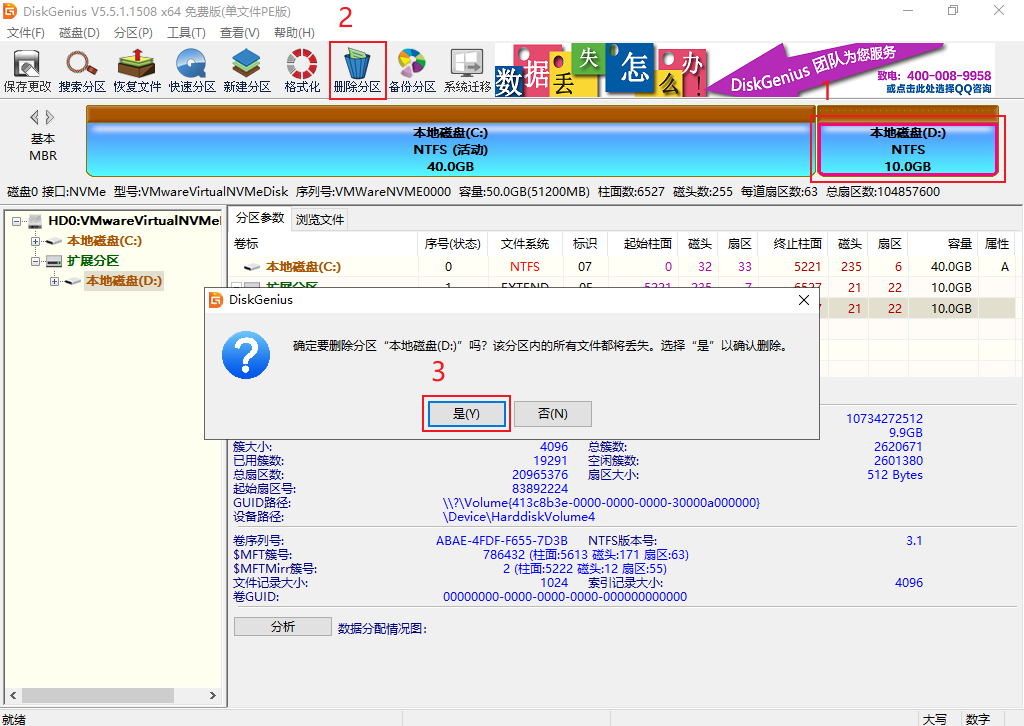Expand the 本地磁盘(D:) tree node
Image resolution: width=1024 pixels, height=726 pixels.
[x=55, y=281]
